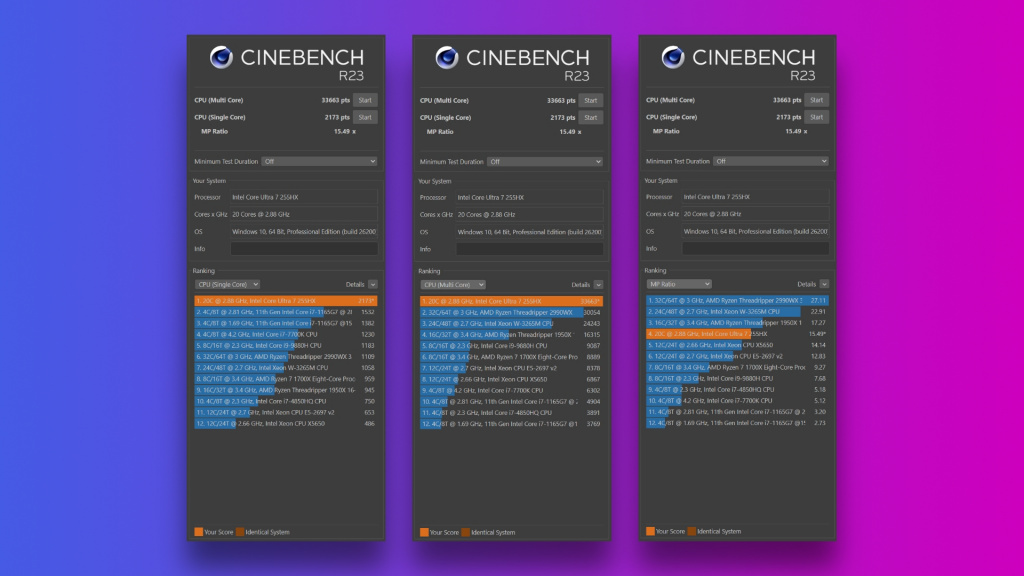
Task: Click the orange Your Score swatch in the left panel
Action: pos(198,532)
